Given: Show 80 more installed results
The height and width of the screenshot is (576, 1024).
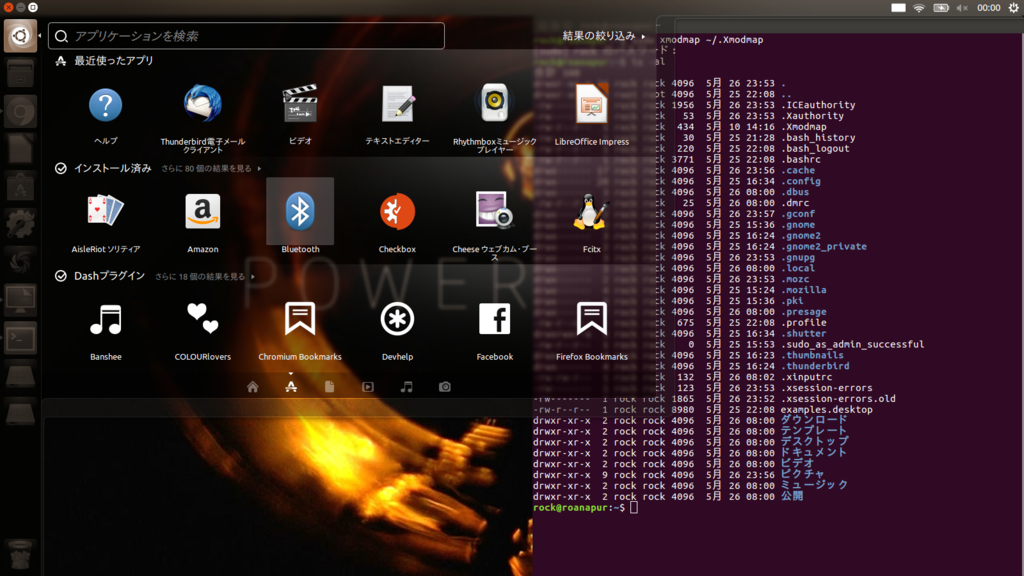Looking at the screenshot, I should [211, 168].
